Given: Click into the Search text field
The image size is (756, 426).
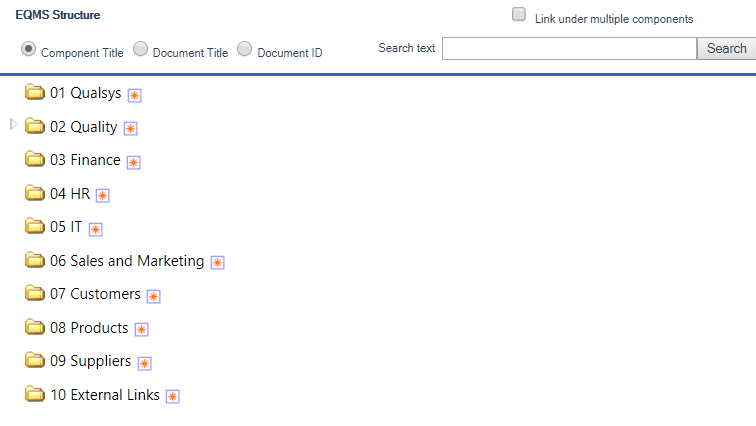Looking at the screenshot, I should [569, 49].
